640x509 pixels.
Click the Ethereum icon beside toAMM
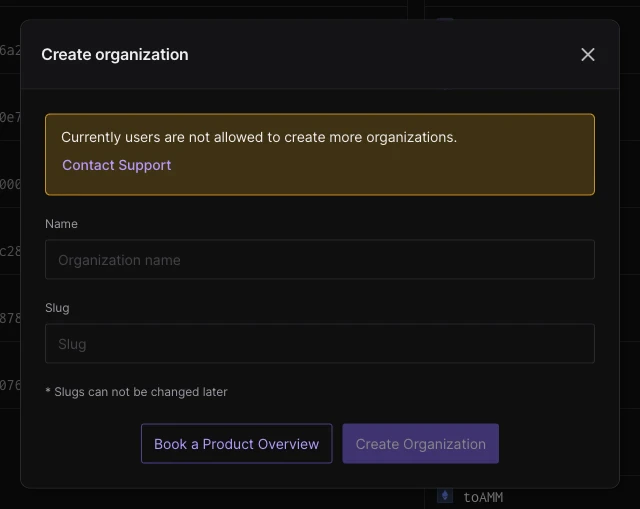pos(445,496)
